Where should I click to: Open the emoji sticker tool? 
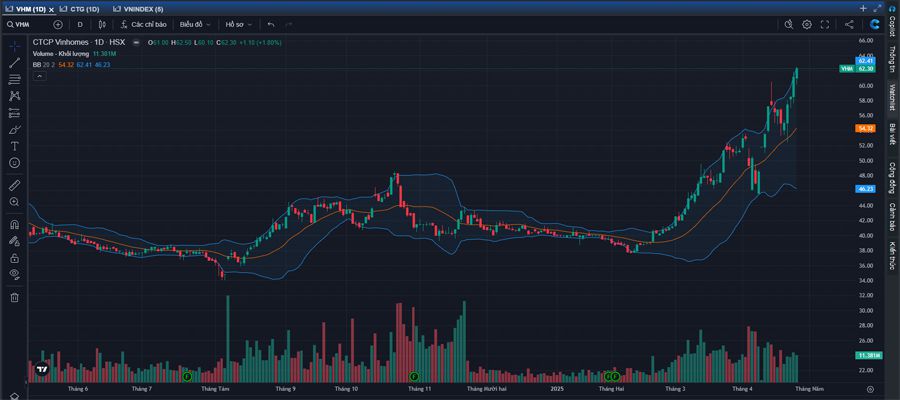[15, 162]
